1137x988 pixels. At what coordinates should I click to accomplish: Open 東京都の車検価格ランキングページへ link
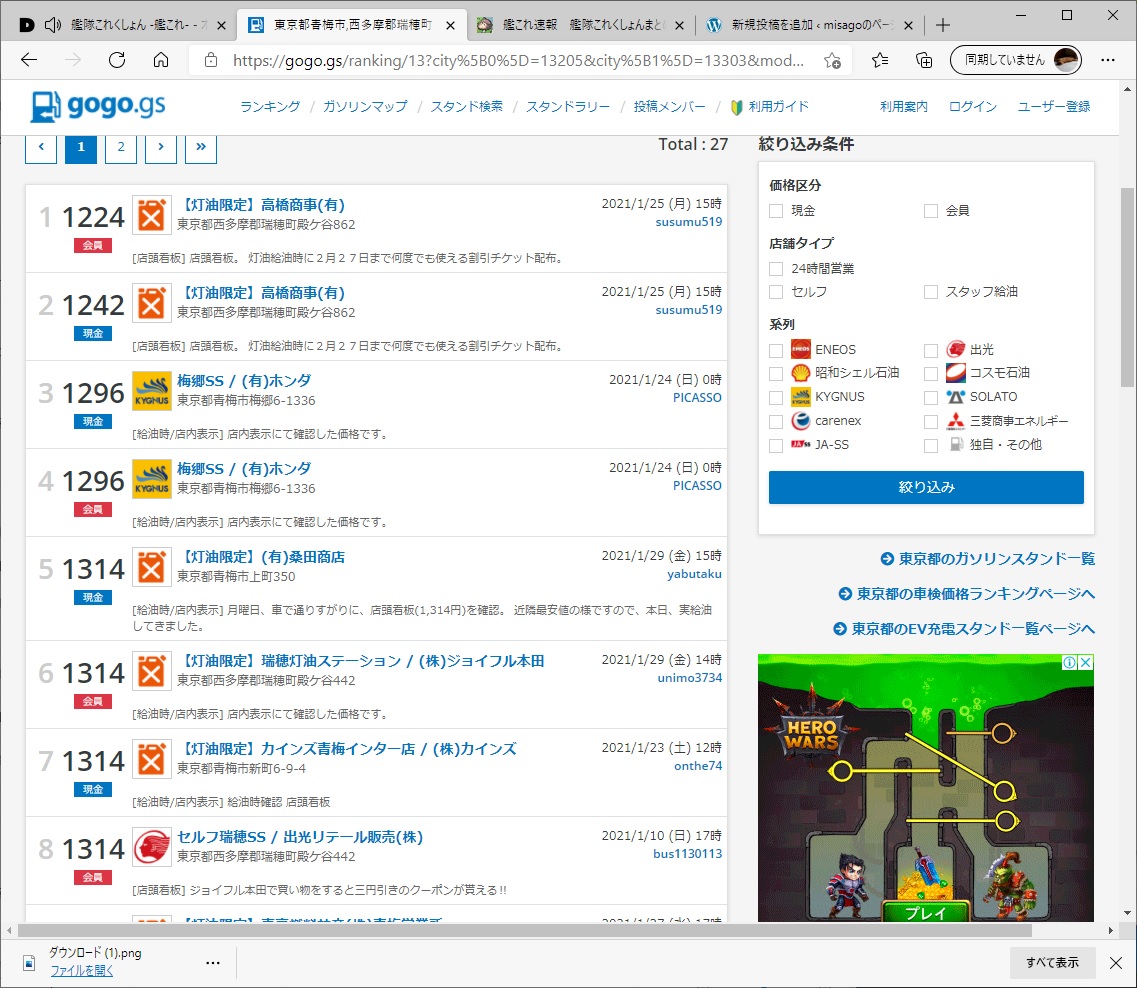tap(967, 594)
